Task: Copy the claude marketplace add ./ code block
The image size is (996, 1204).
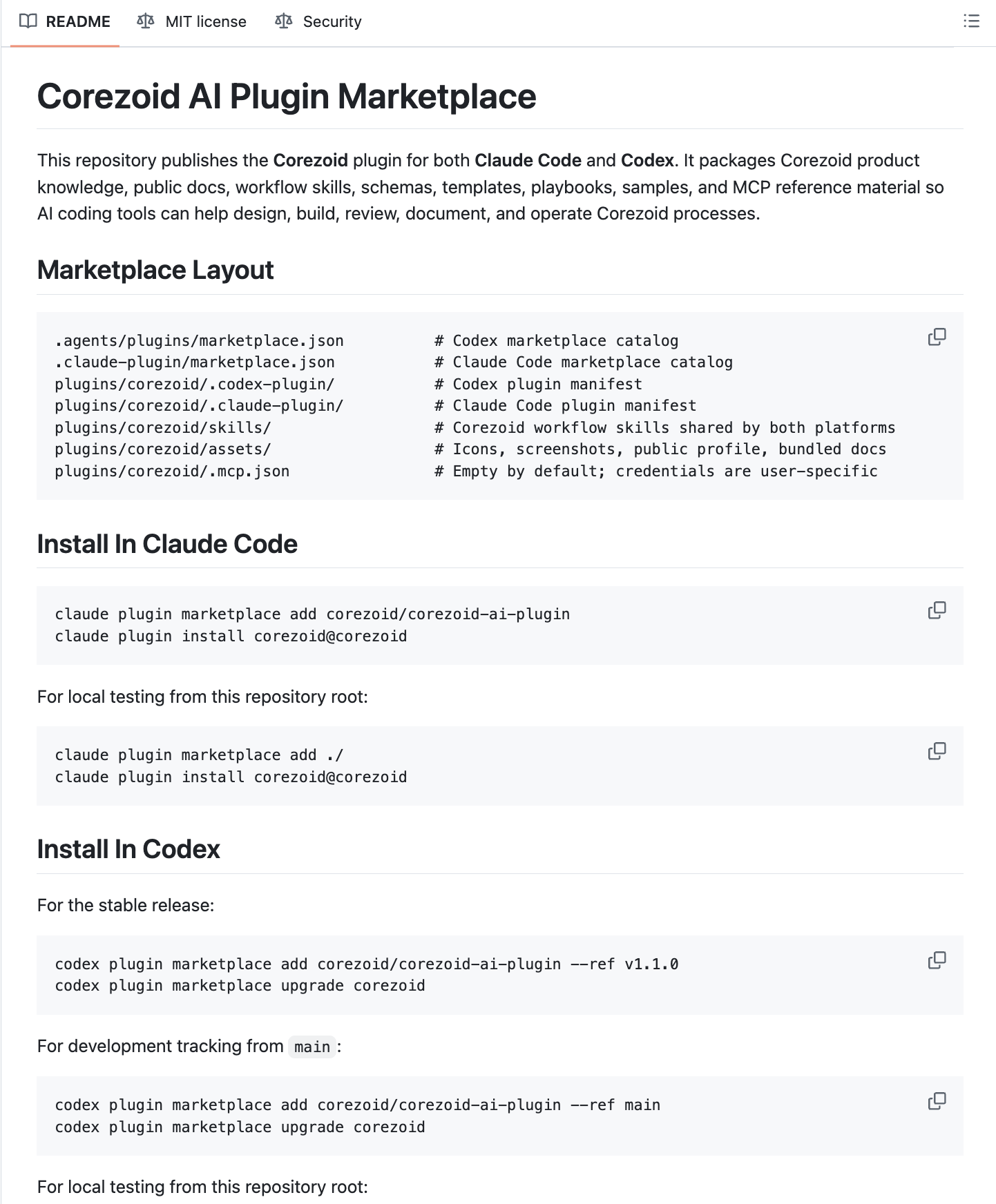Action: pos(937,751)
